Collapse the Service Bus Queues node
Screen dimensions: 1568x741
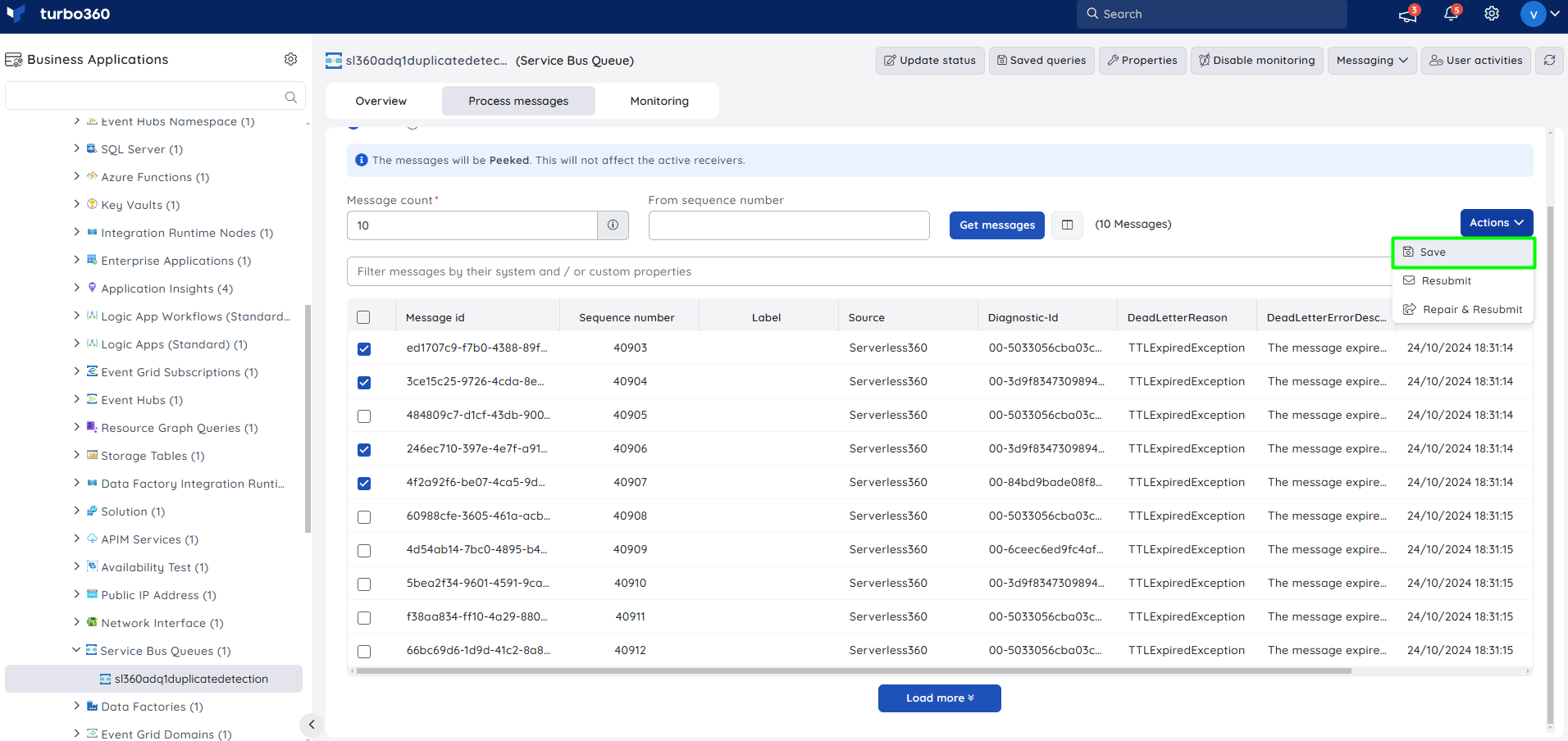click(76, 650)
